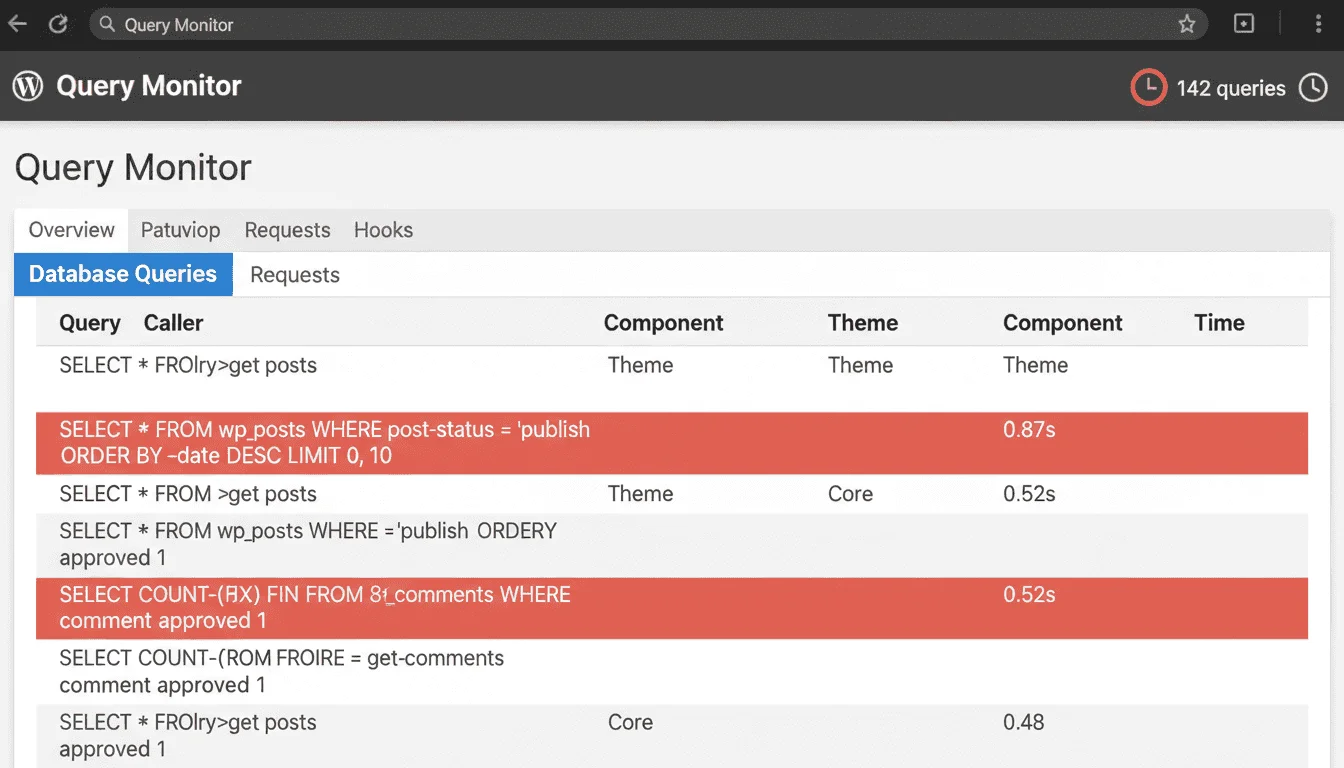Open the browser extension icon beside the star
Screen dimensions: 1344x768
coord(1244,24)
